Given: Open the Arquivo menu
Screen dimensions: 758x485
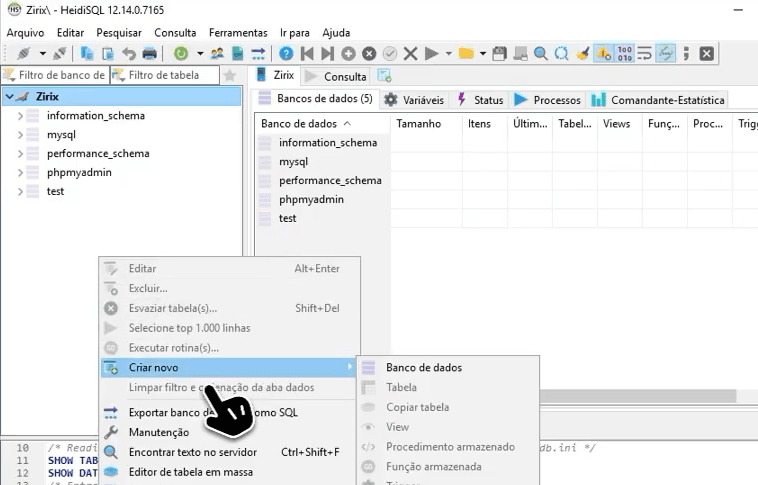Looking at the screenshot, I should point(25,32).
